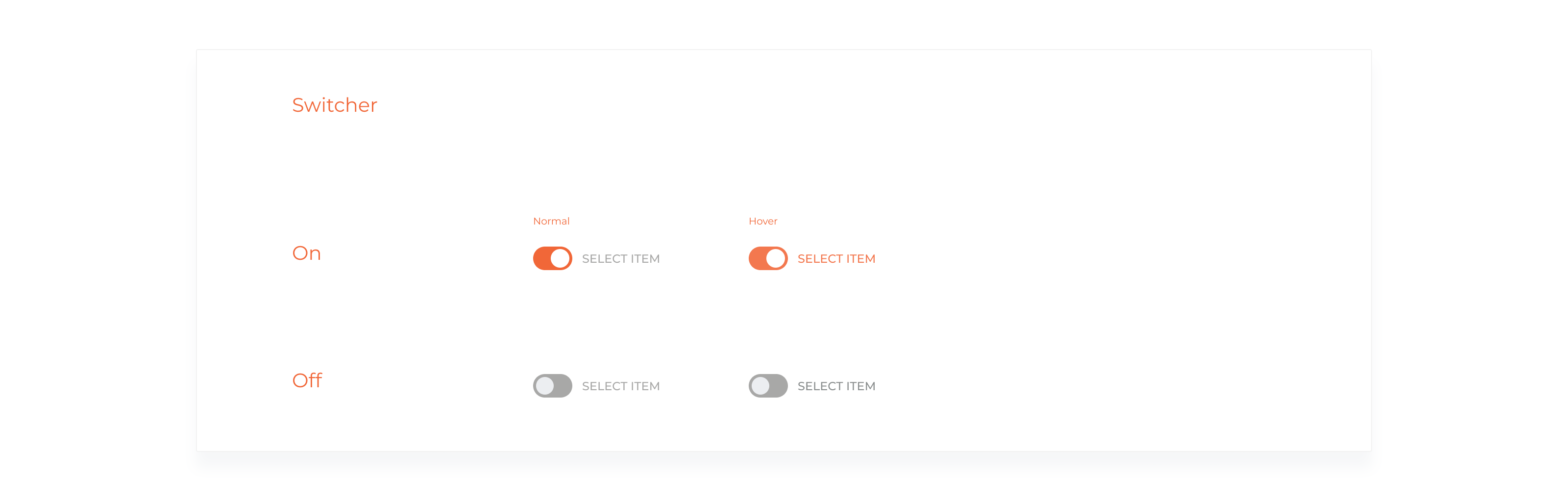Image resolution: width=1568 pixels, height=501 pixels.
Task: Click gray SELECT ITEM label beside Normal On switch
Action: click(x=620, y=259)
